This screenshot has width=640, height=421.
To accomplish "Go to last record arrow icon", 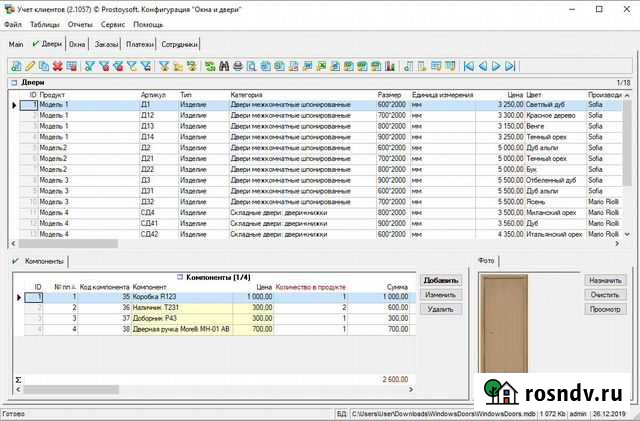I will [509, 66].
